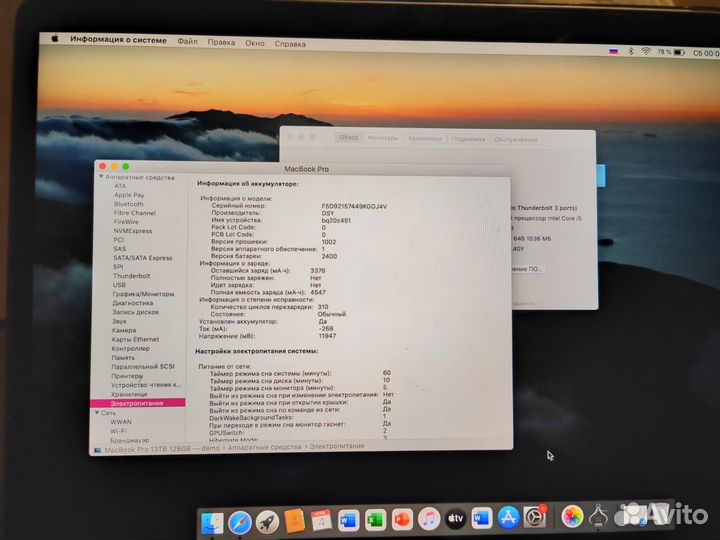Select Thunderbolt in the sidebar
The height and width of the screenshot is (540, 720).
click(x=132, y=276)
